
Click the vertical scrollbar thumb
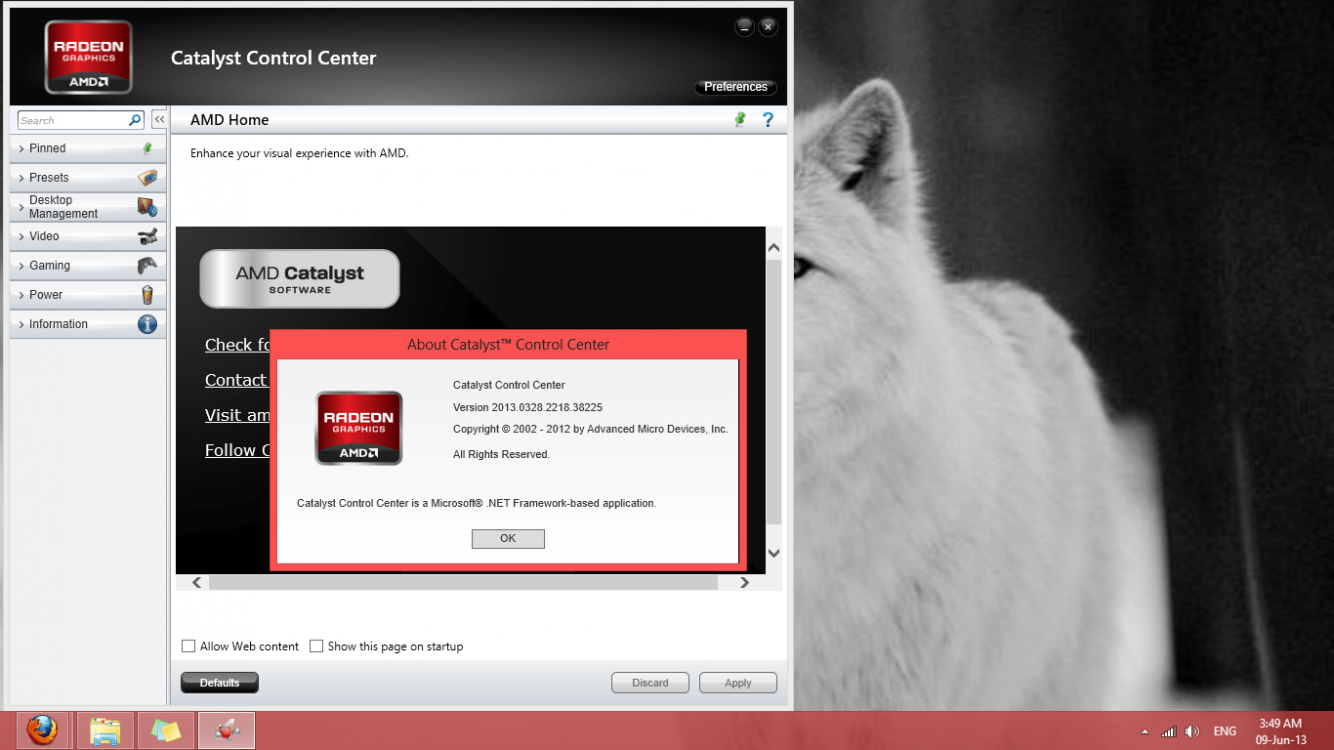pos(774,391)
